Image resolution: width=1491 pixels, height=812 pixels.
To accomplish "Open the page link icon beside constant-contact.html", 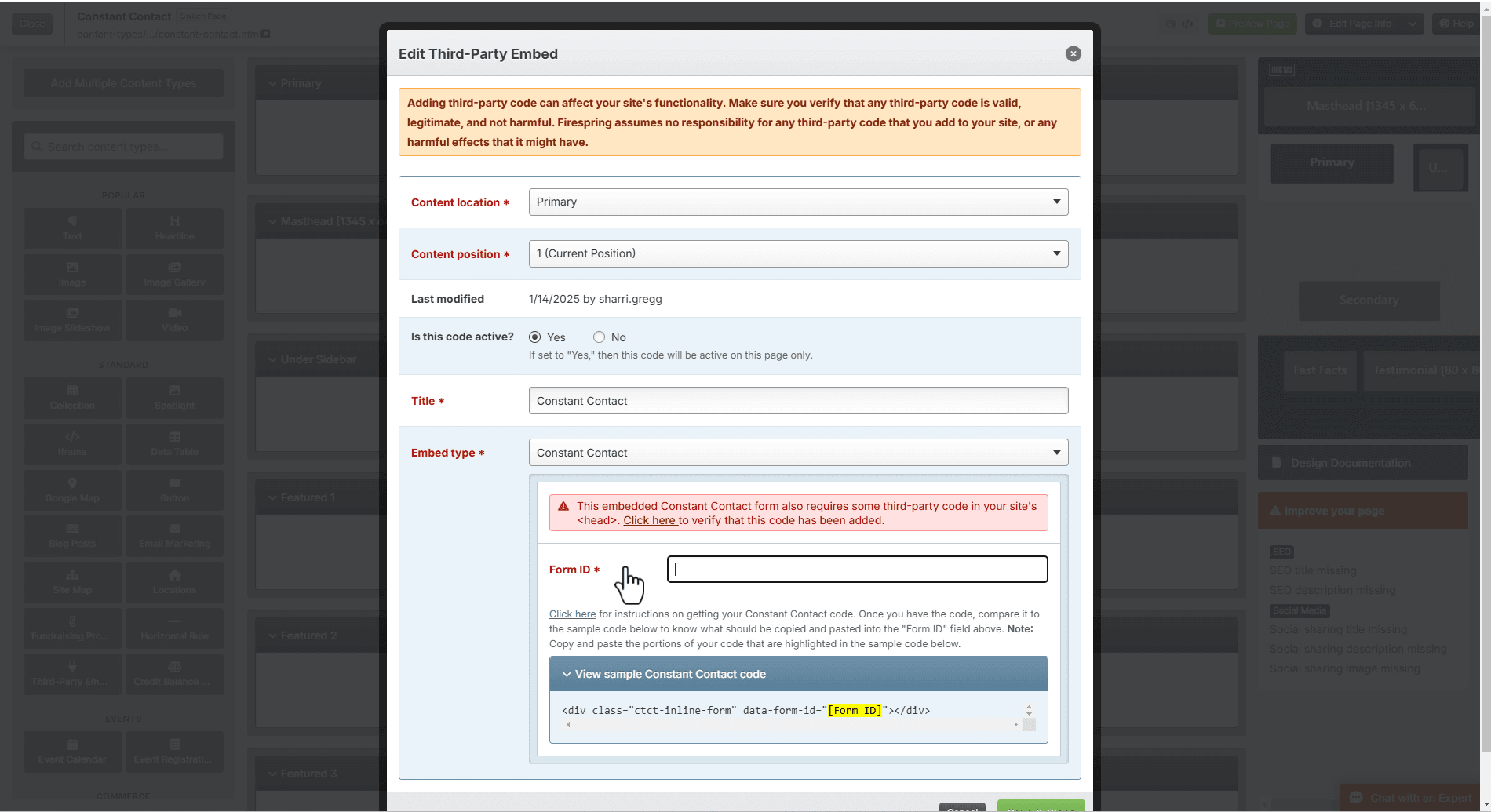I will (x=266, y=34).
